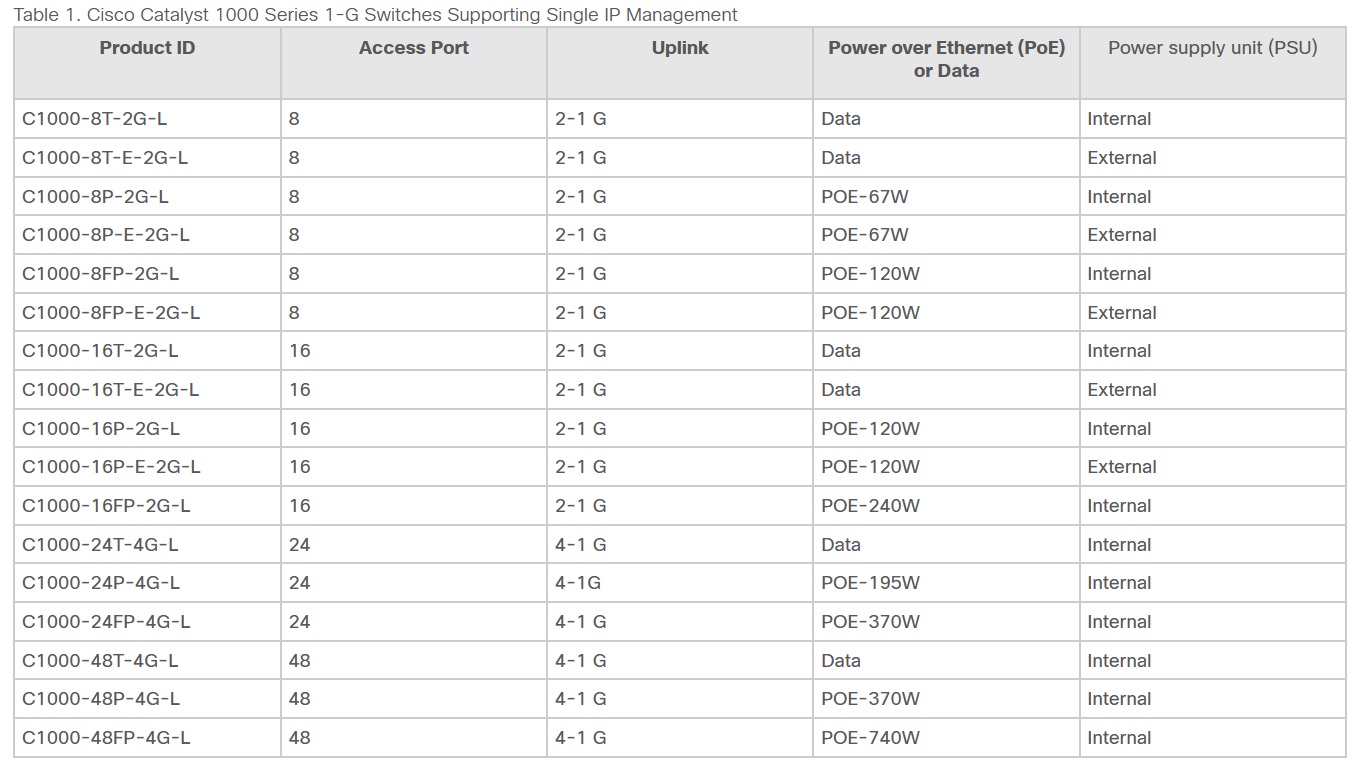This screenshot has width=1360, height=767.
Task: Select the Uplink column header
Action: coord(680,48)
